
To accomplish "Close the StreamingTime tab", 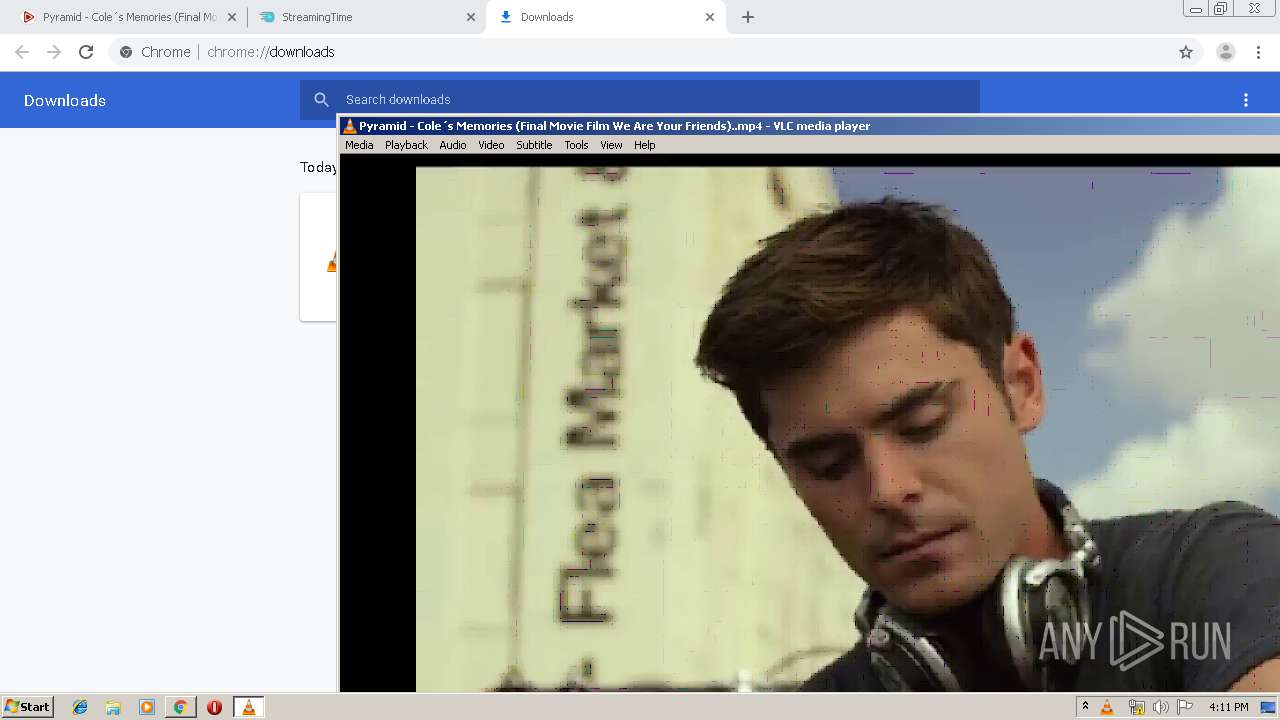I will coord(471,17).
